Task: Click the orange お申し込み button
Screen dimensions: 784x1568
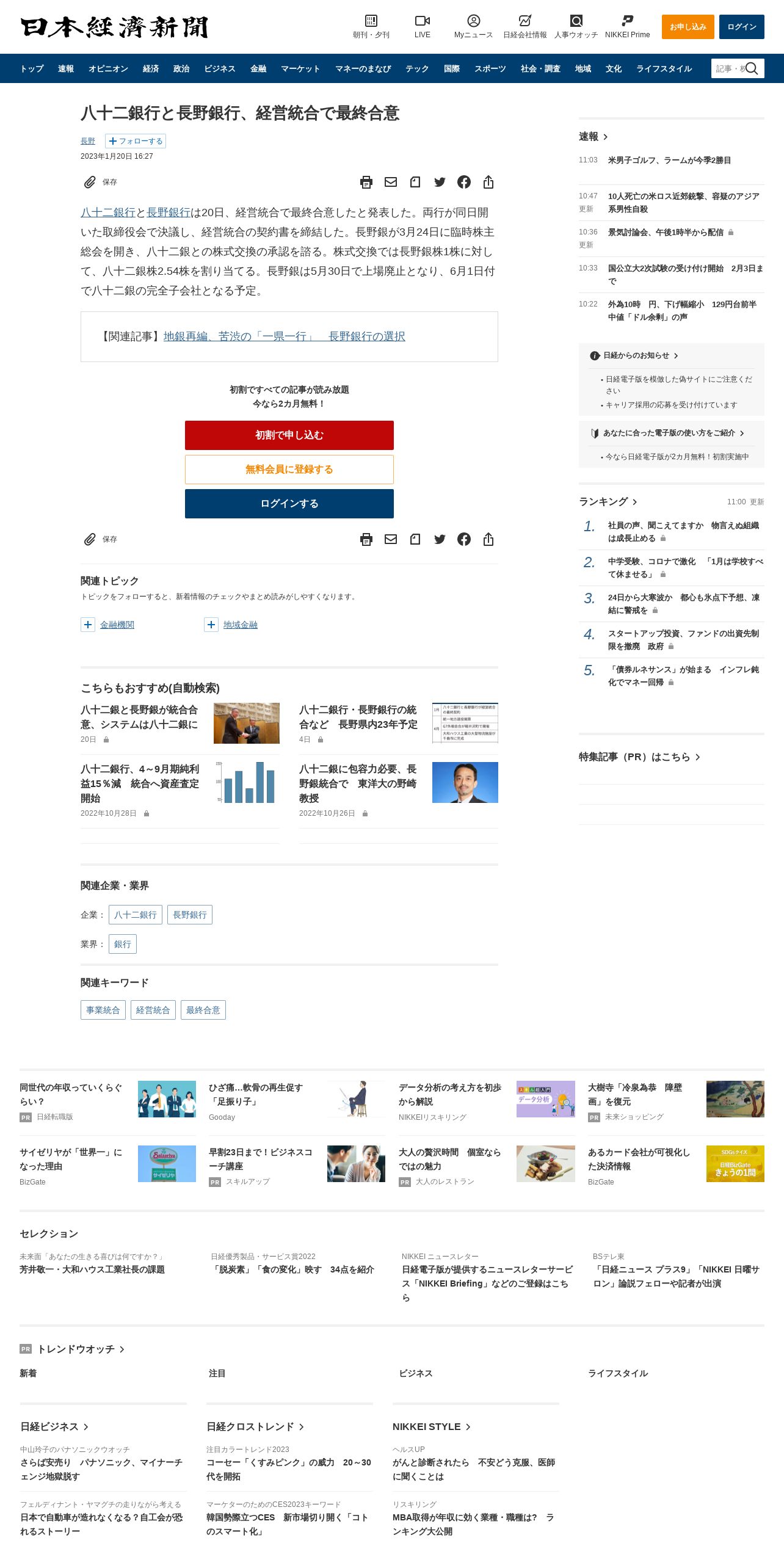Action: coord(688,27)
